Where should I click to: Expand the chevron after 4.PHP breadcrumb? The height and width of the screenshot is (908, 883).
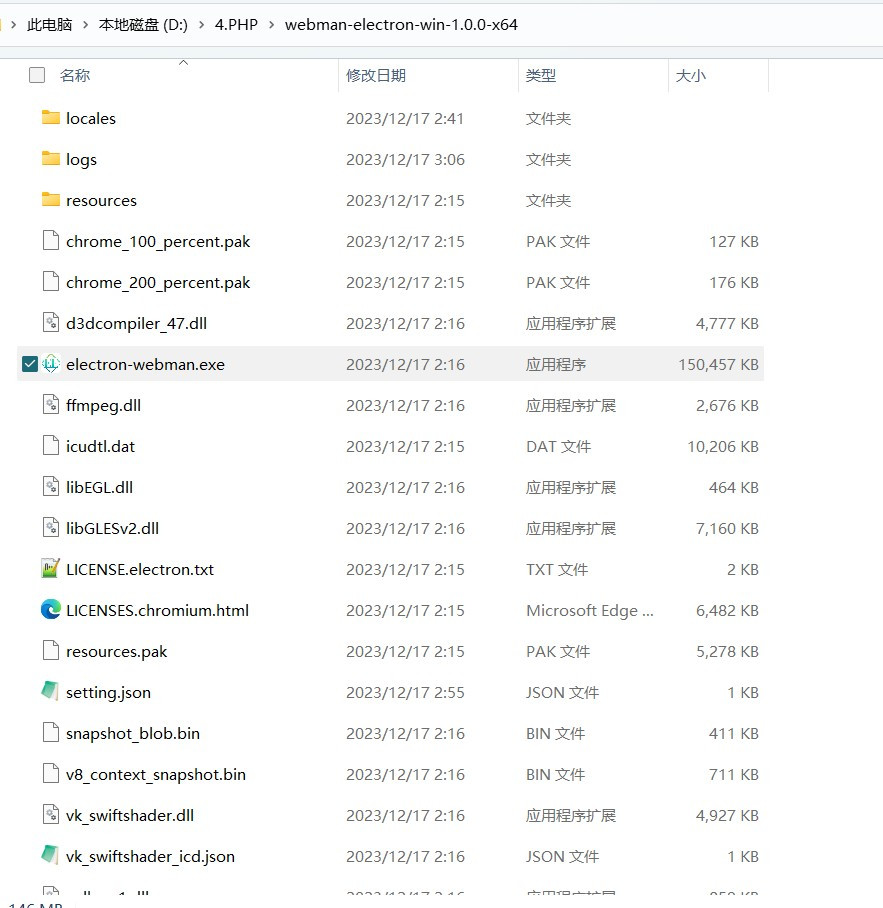tap(272, 25)
